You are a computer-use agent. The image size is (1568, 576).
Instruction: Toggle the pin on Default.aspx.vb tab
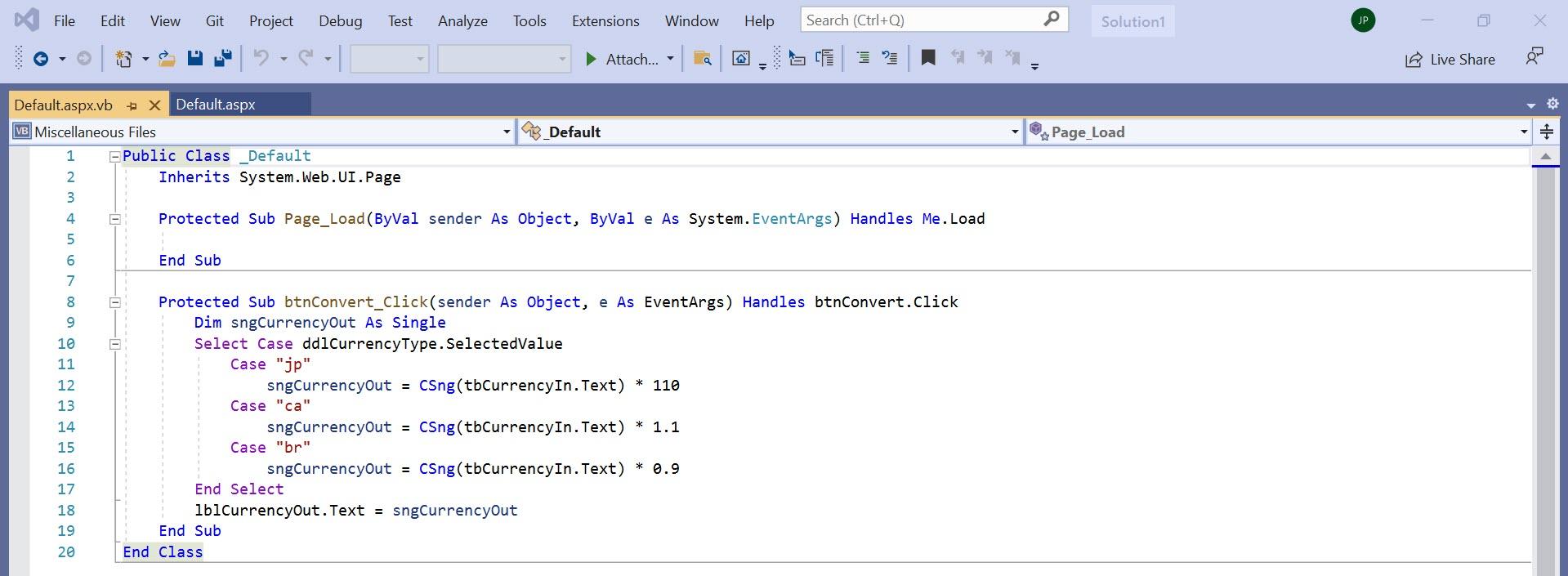[x=132, y=105]
